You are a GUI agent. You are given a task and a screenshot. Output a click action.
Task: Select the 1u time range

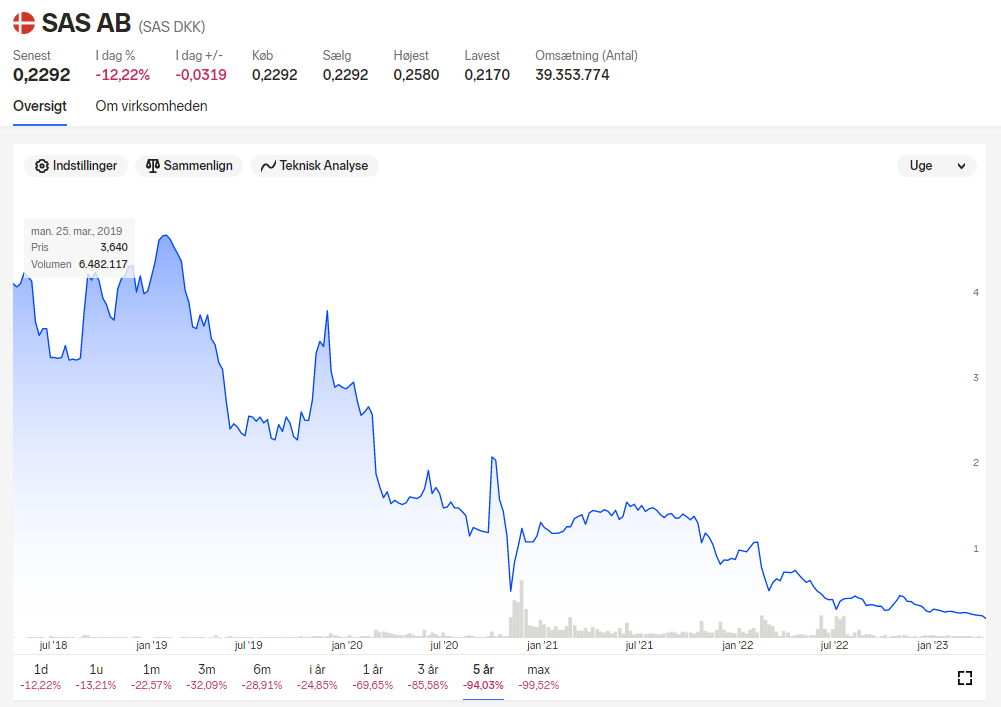[96, 677]
